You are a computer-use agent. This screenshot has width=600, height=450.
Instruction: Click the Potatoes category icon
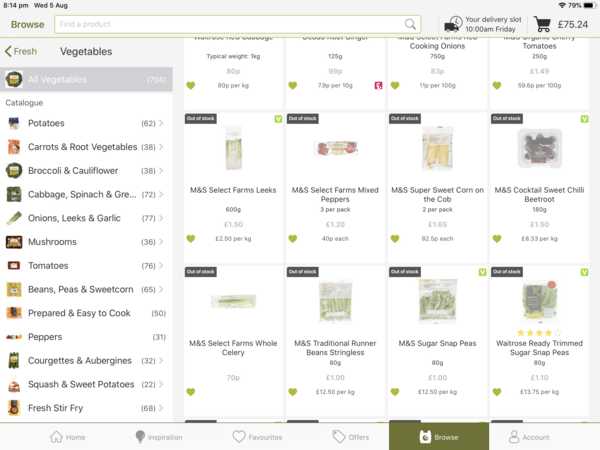[14, 123]
